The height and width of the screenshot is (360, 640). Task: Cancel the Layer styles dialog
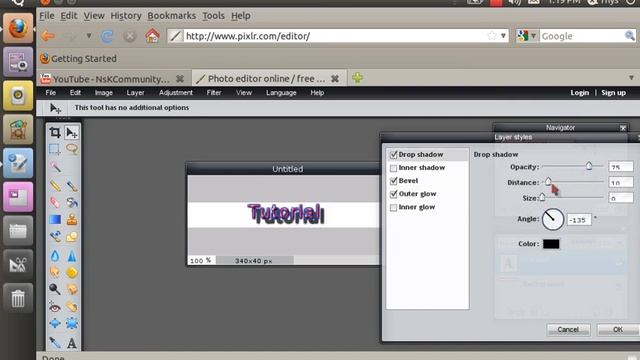568,329
